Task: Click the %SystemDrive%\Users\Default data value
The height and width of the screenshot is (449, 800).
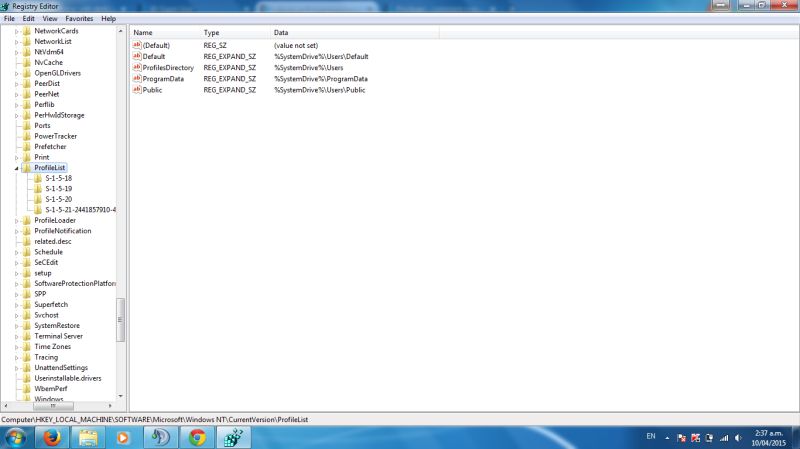Action: 321,56
